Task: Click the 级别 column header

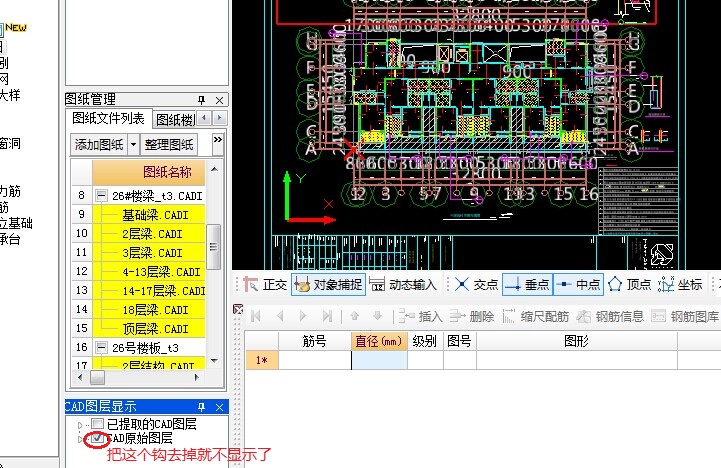Action: (x=425, y=341)
